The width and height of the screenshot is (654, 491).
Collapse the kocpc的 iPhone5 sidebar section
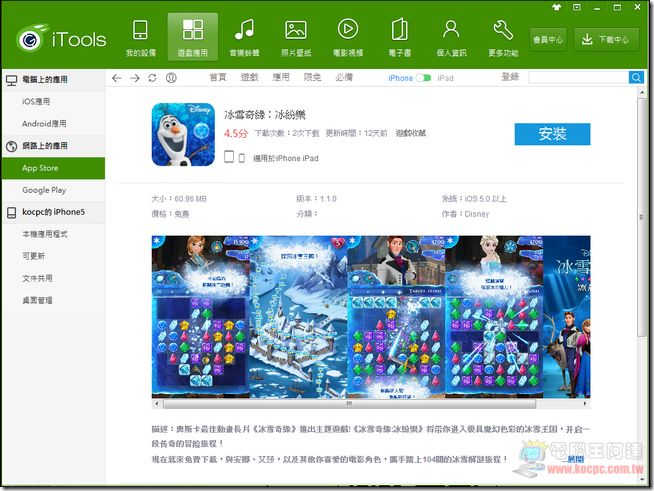pos(53,212)
